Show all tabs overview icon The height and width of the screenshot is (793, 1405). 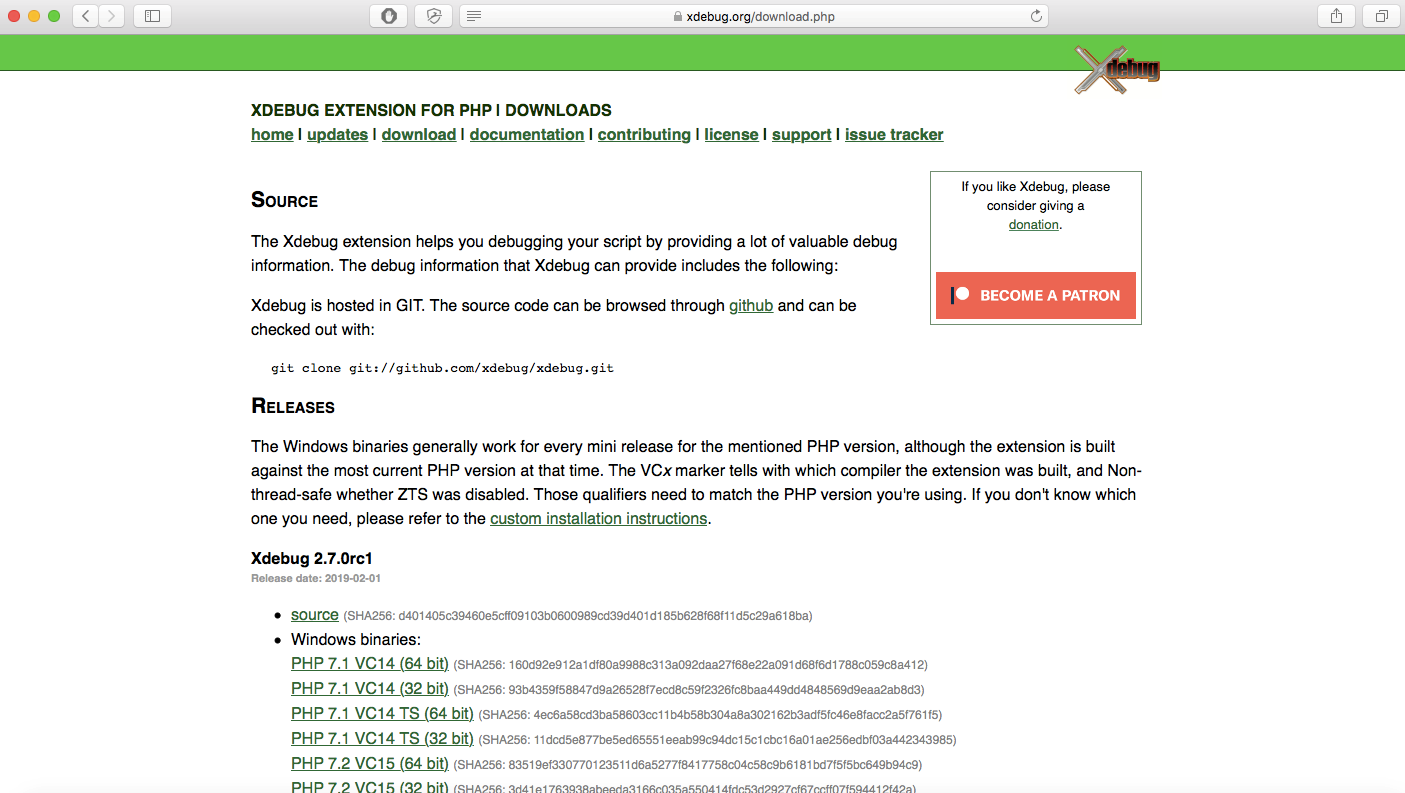click(x=1382, y=16)
